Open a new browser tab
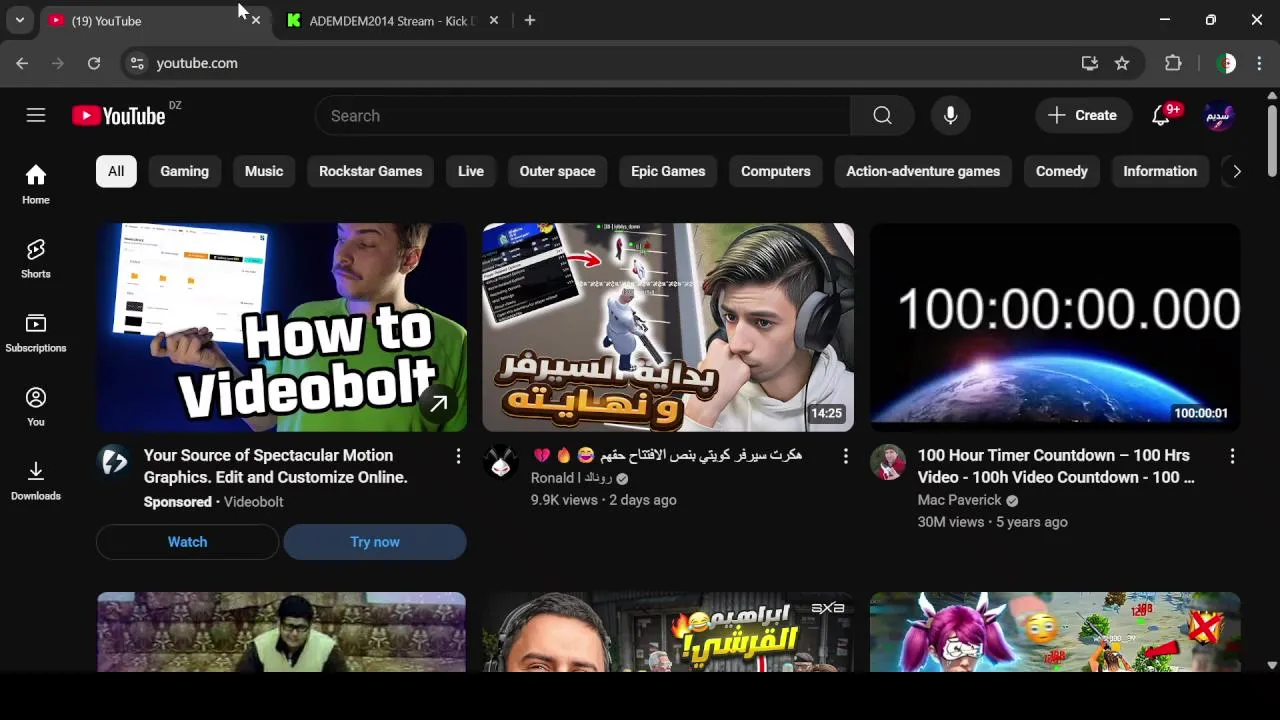Image resolution: width=1280 pixels, height=720 pixels. tap(530, 20)
